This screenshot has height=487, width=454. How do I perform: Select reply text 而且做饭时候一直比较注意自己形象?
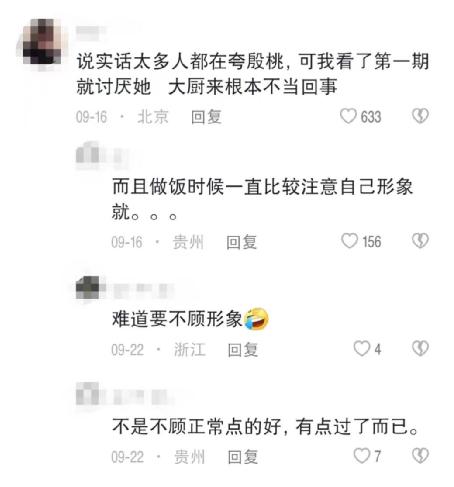pyautogui.click(x=262, y=186)
